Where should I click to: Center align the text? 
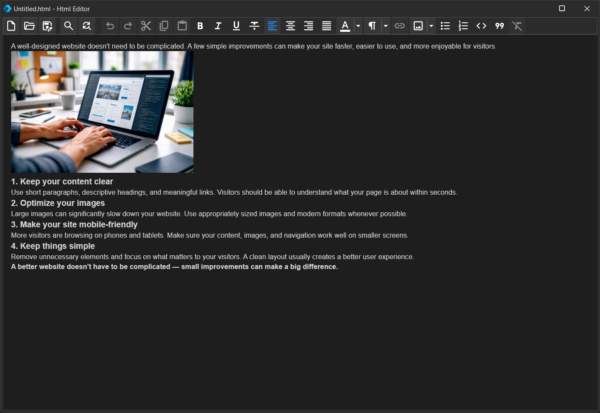[x=290, y=26]
